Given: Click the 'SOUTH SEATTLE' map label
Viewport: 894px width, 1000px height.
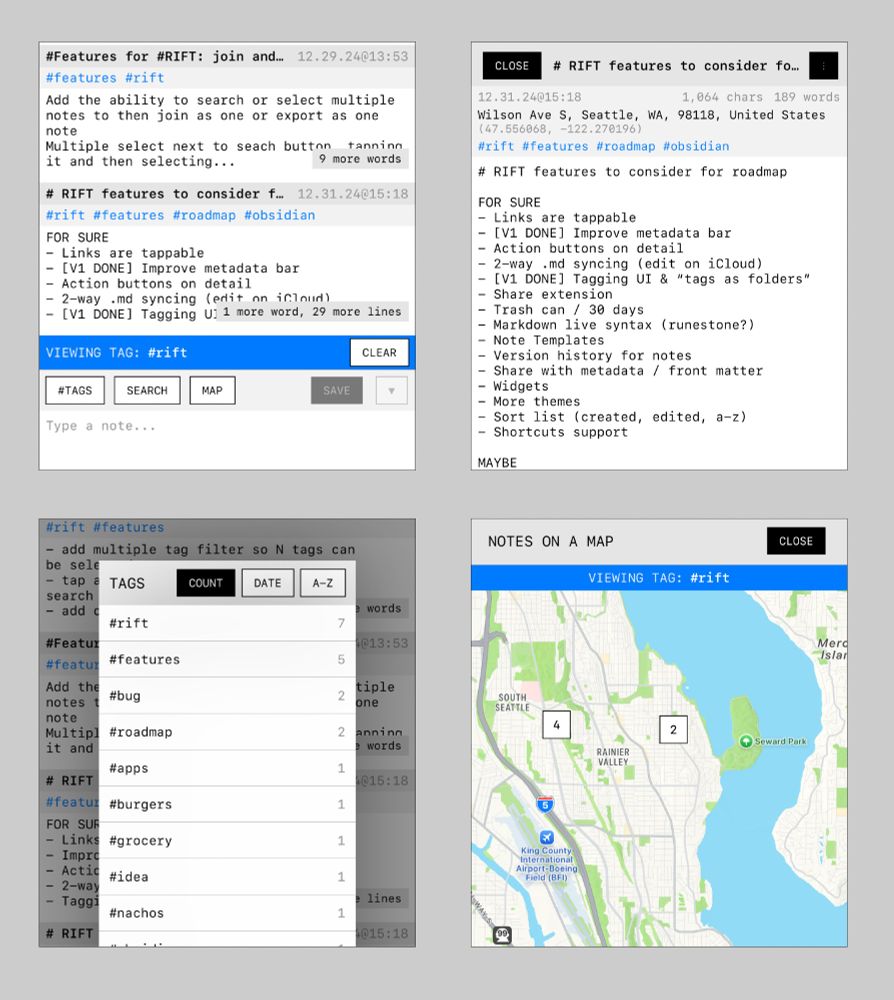Looking at the screenshot, I should (x=513, y=702).
